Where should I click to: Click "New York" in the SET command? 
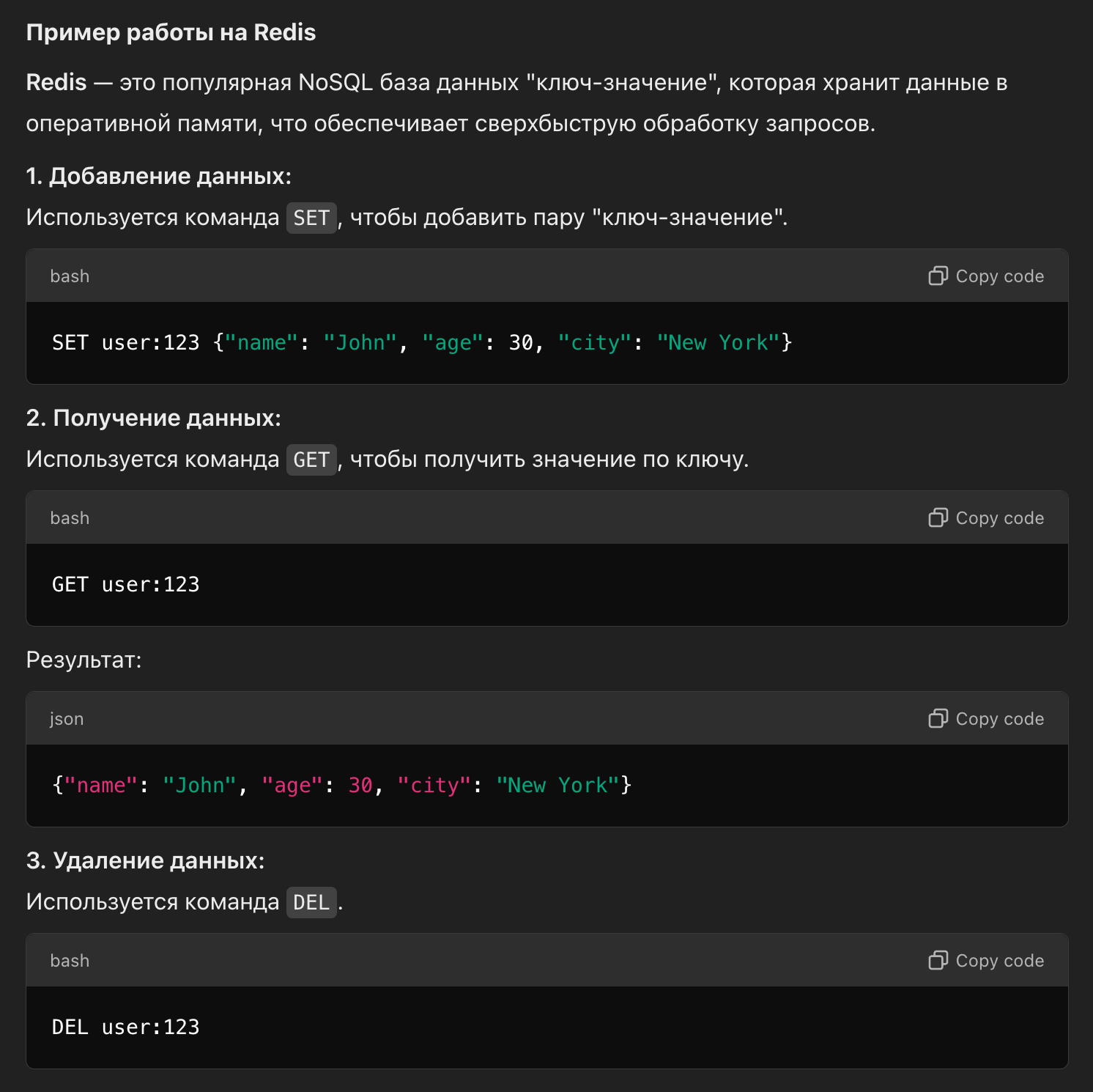click(719, 342)
